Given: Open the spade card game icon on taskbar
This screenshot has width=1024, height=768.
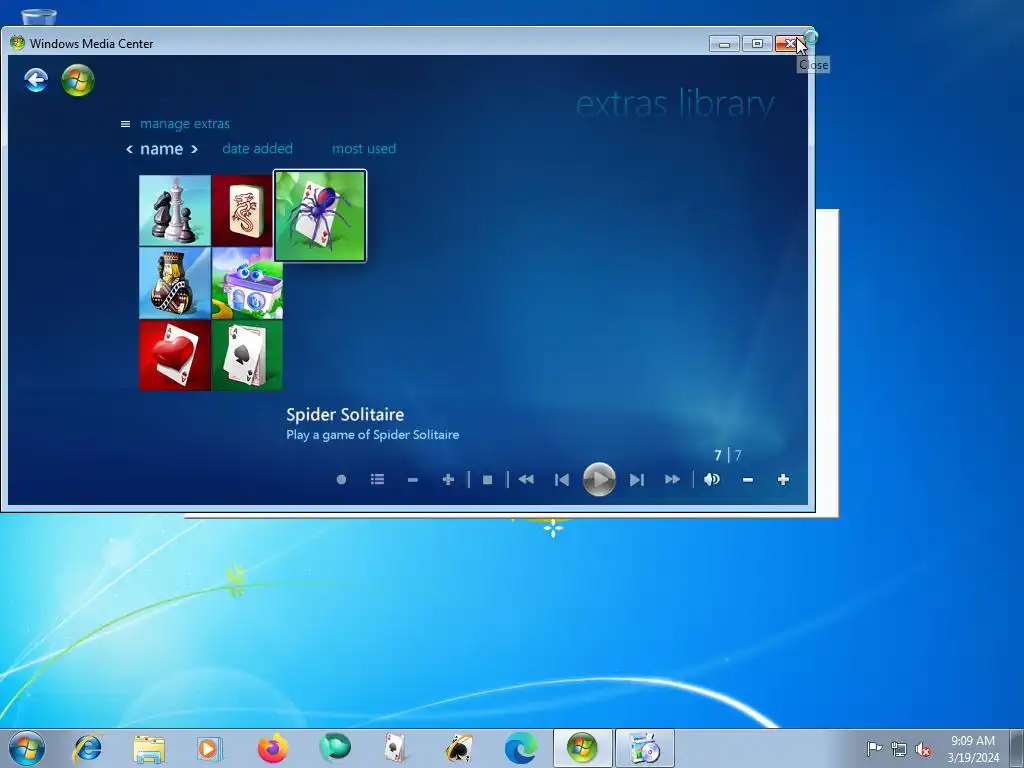Looking at the screenshot, I should pos(458,748).
